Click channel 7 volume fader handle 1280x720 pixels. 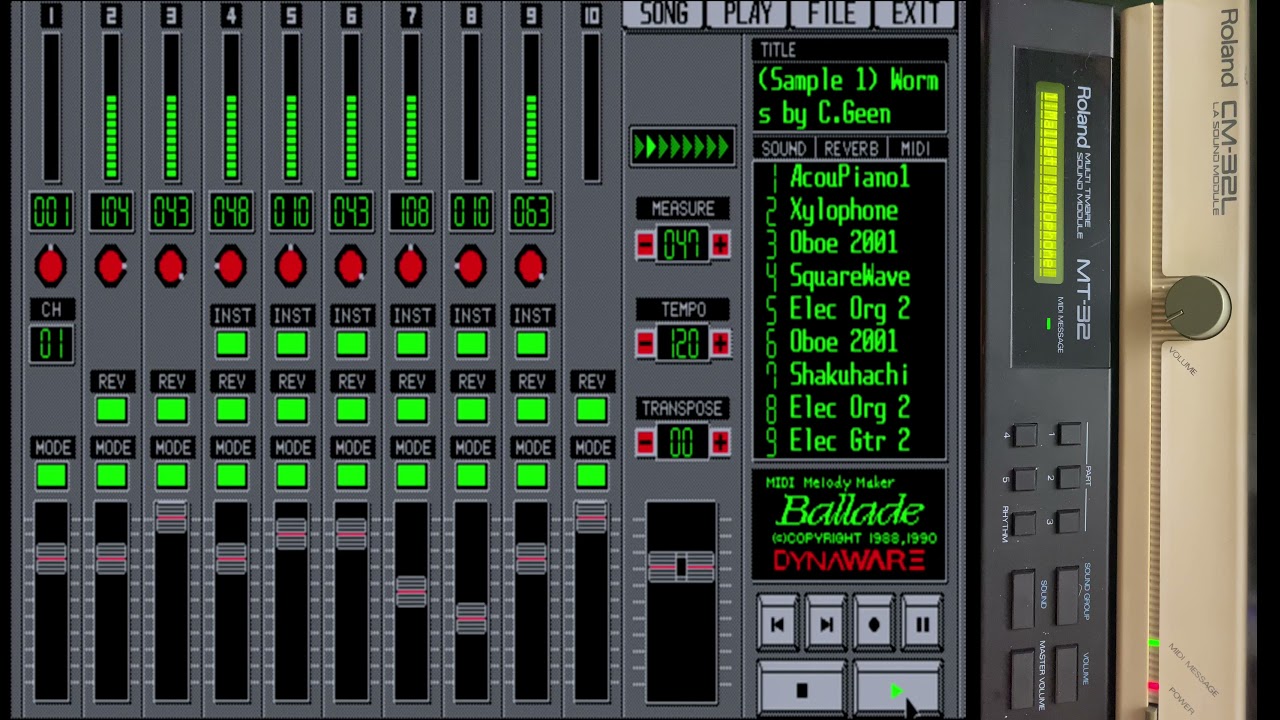click(x=411, y=591)
